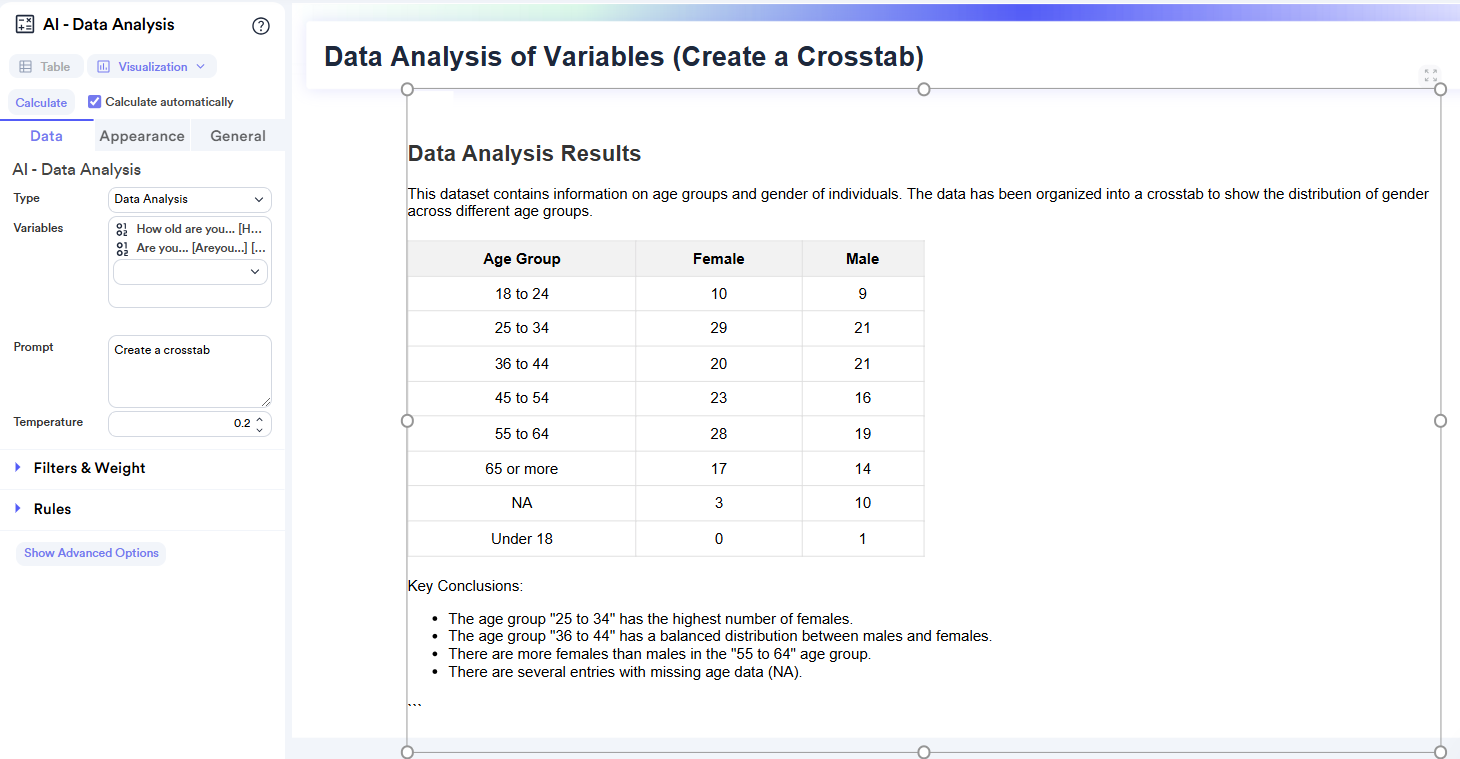Open the empty Variables add dropdown
1460x759 pixels.
[190, 272]
